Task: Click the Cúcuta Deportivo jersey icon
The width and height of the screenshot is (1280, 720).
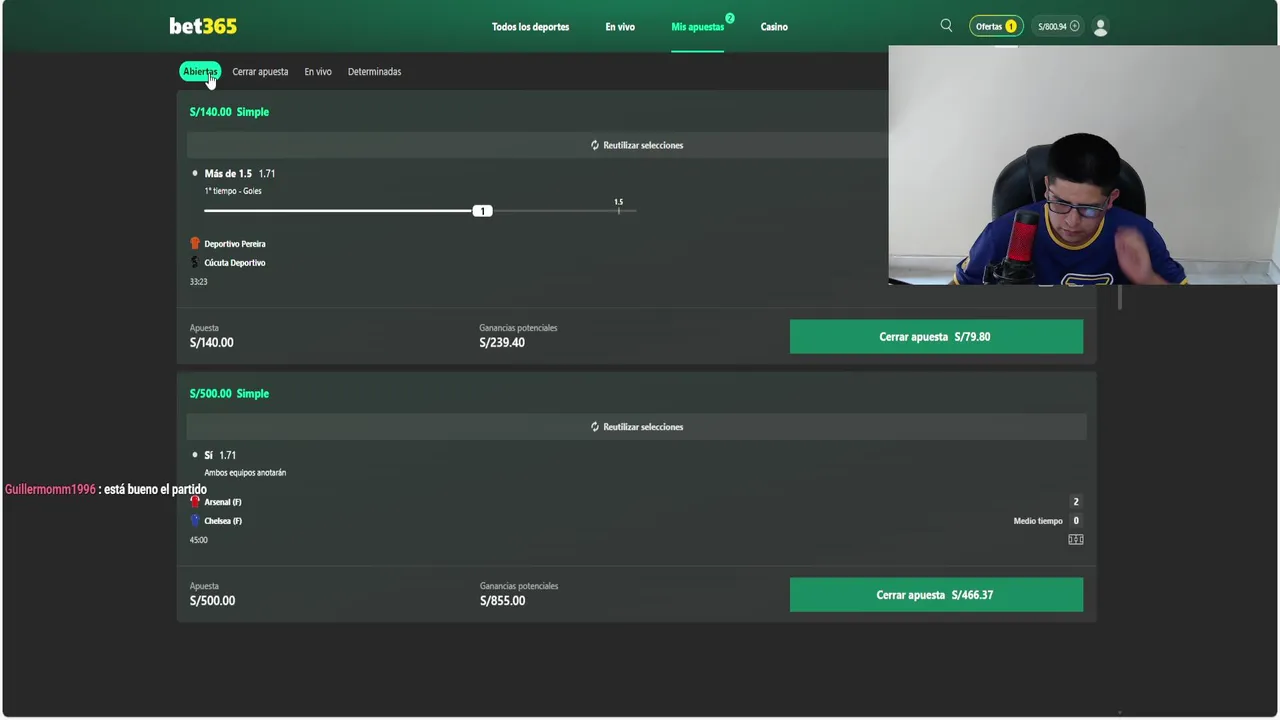Action: tap(195, 262)
